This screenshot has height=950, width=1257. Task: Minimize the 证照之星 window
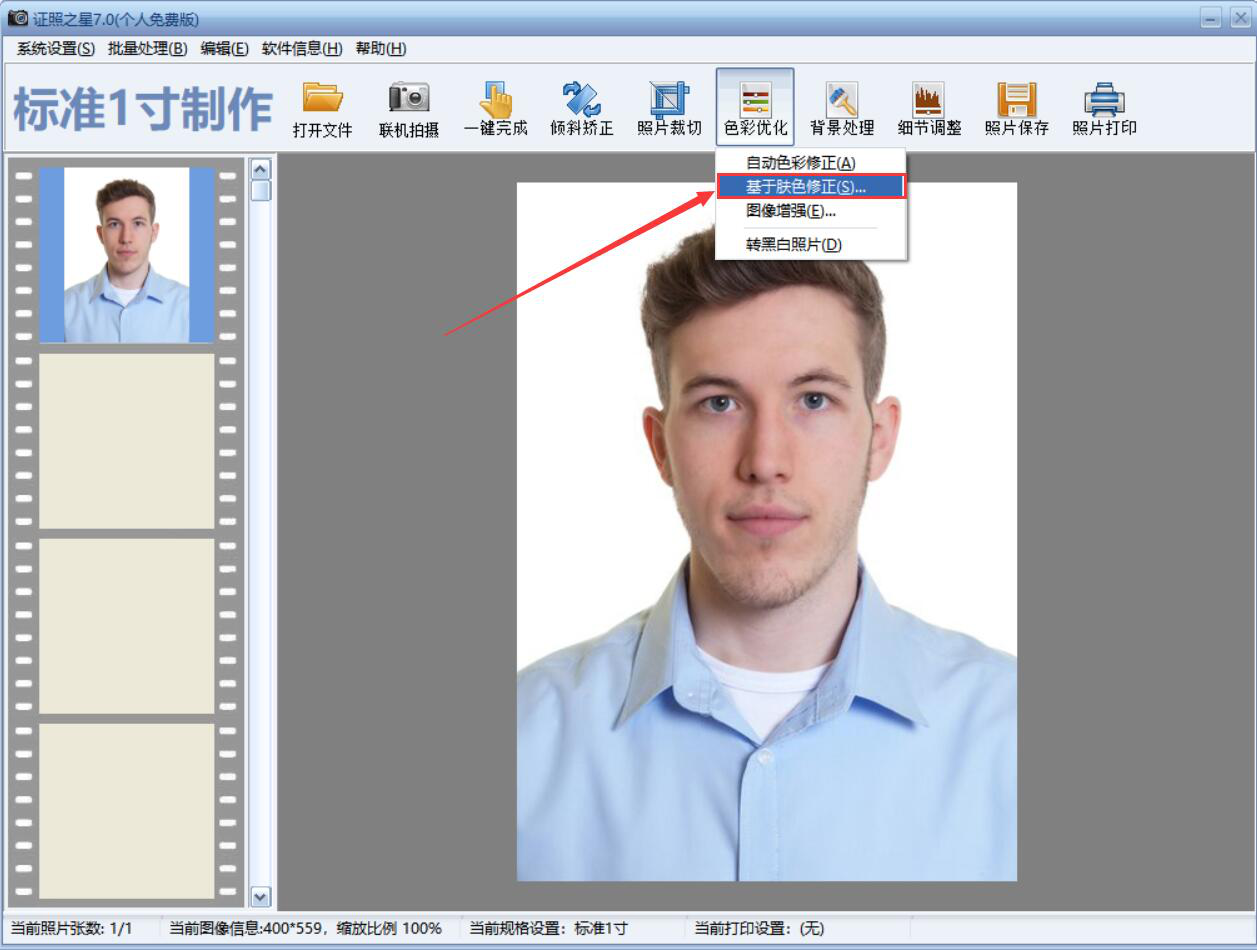coord(1211,18)
